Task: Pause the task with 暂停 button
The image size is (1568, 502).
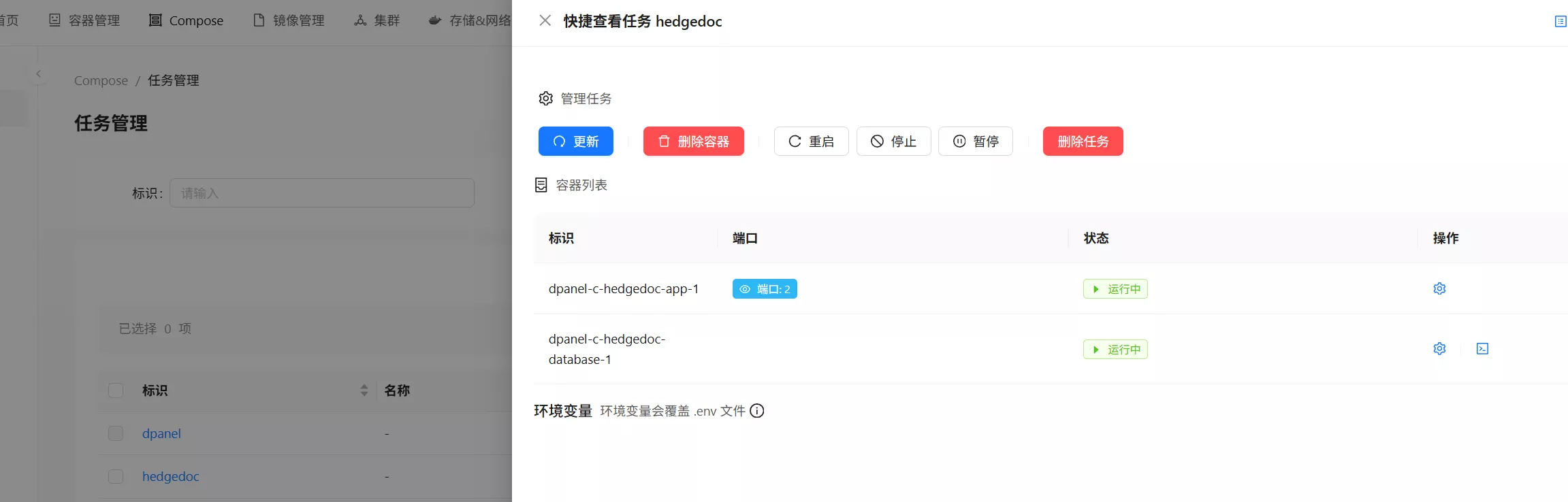Action: pos(975,141)
